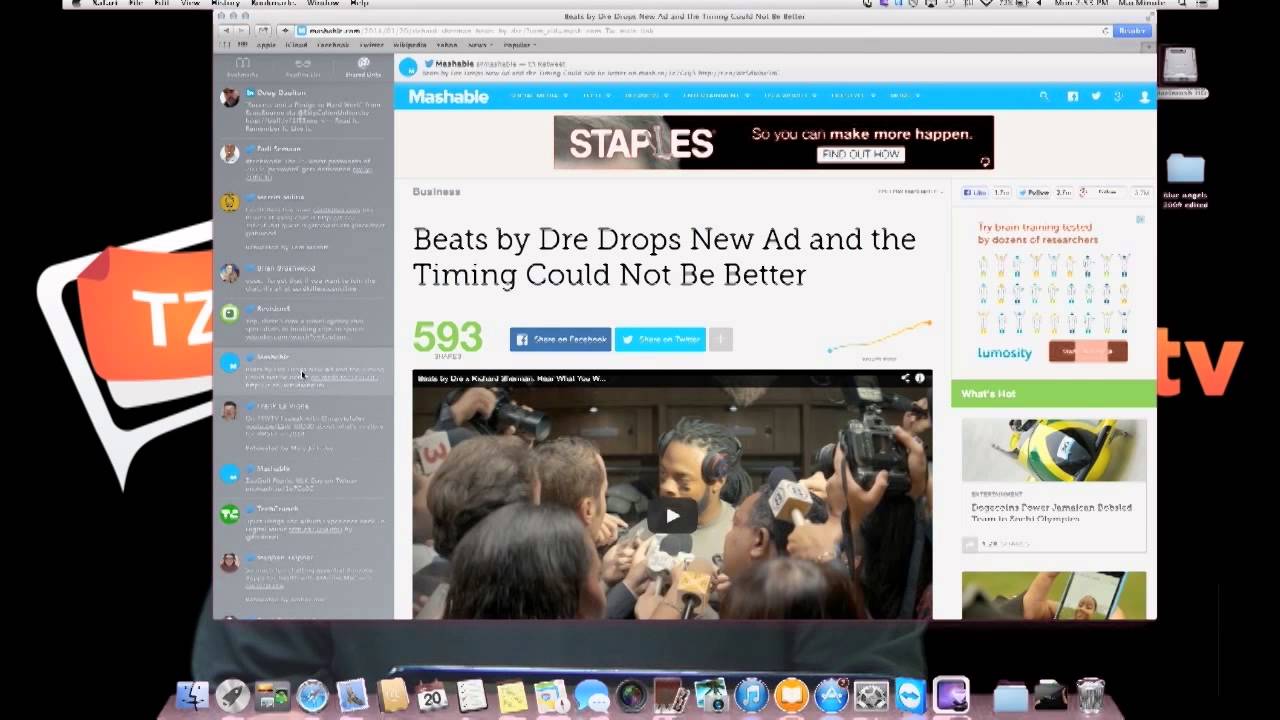Like Mashable's page via the Facebook Like button
Screen dimensions: 1280x720
pos(974,192)
